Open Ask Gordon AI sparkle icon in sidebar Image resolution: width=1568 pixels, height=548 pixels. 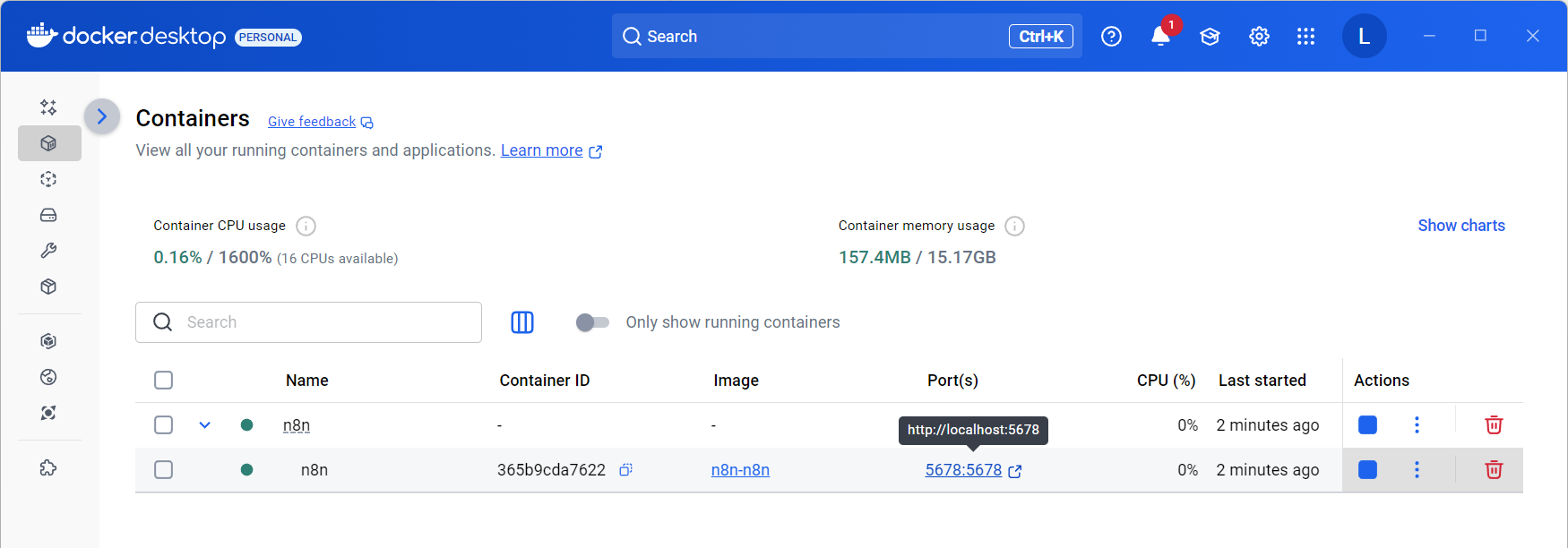coord(48,107)
